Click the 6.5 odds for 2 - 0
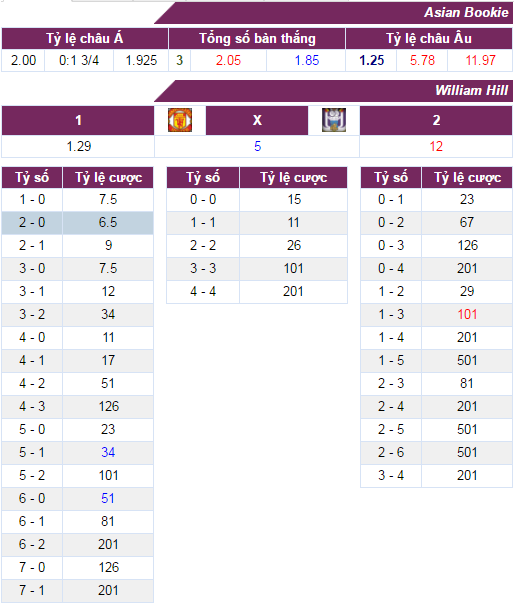 [108, 223]
